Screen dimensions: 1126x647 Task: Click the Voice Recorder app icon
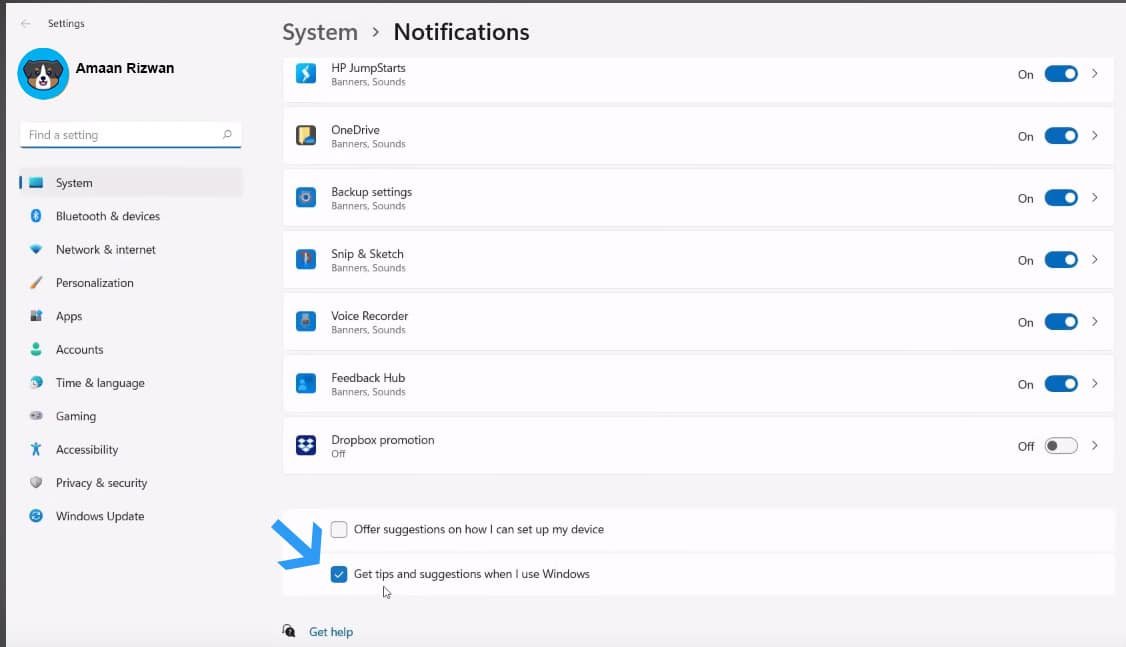(x=305, y=321)
